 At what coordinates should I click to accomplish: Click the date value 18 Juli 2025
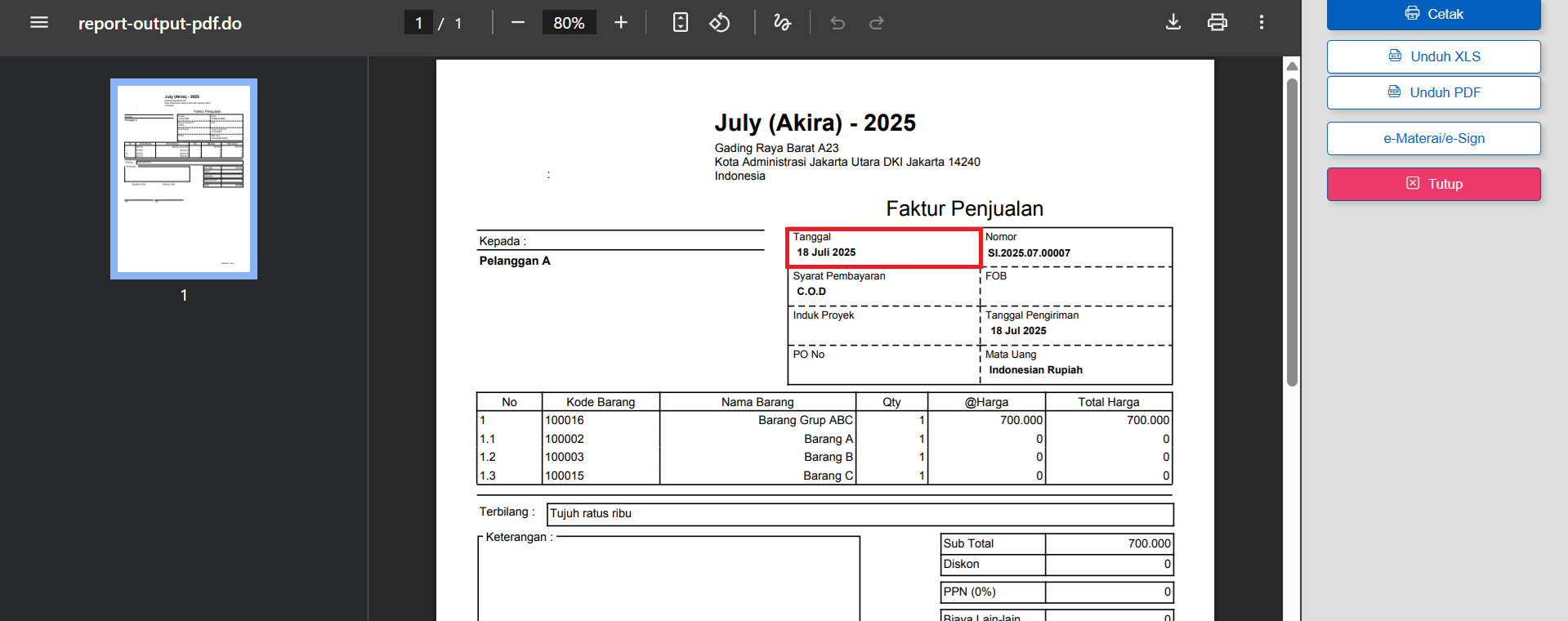tap(826, 252)
